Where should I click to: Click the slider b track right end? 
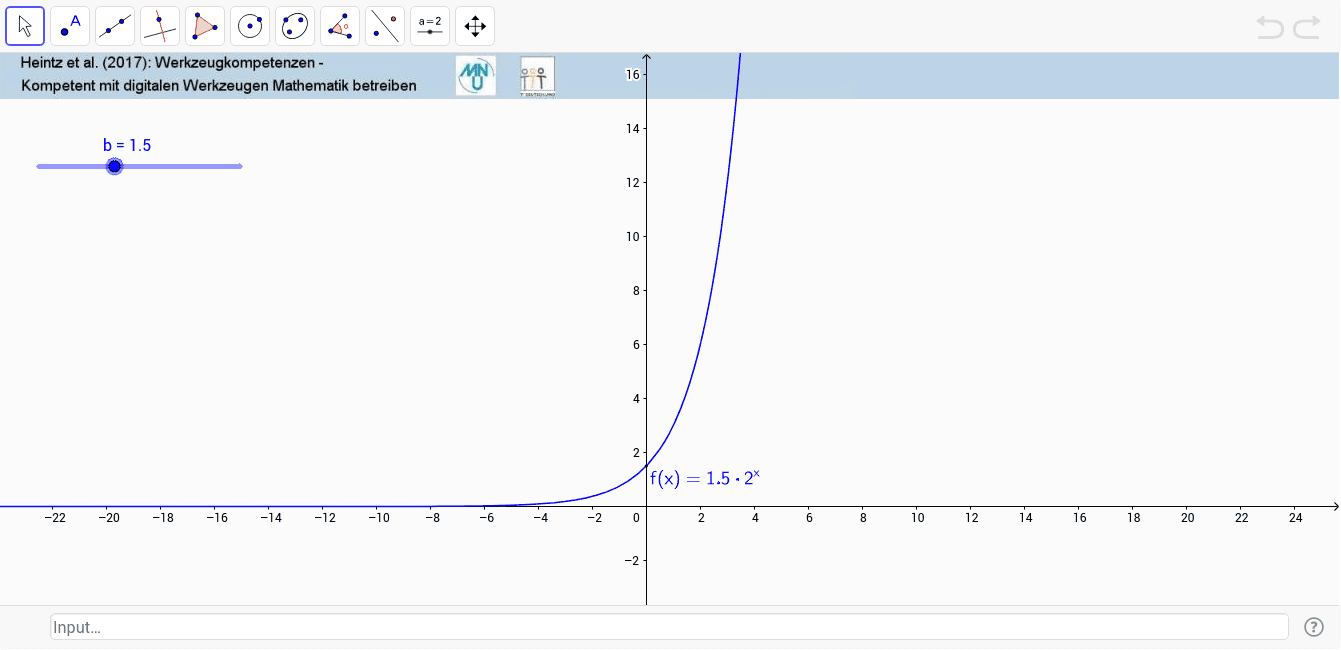click(240, 166)
